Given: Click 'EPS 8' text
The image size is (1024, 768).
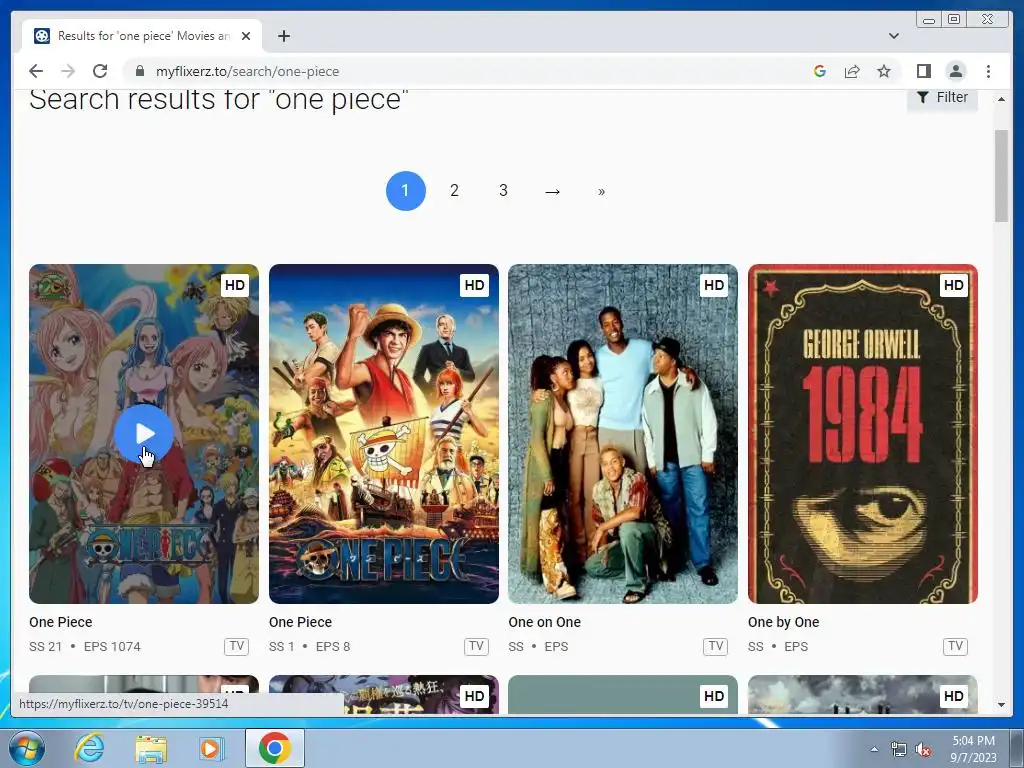Looking at the screenshot, I should pos(333,647).
